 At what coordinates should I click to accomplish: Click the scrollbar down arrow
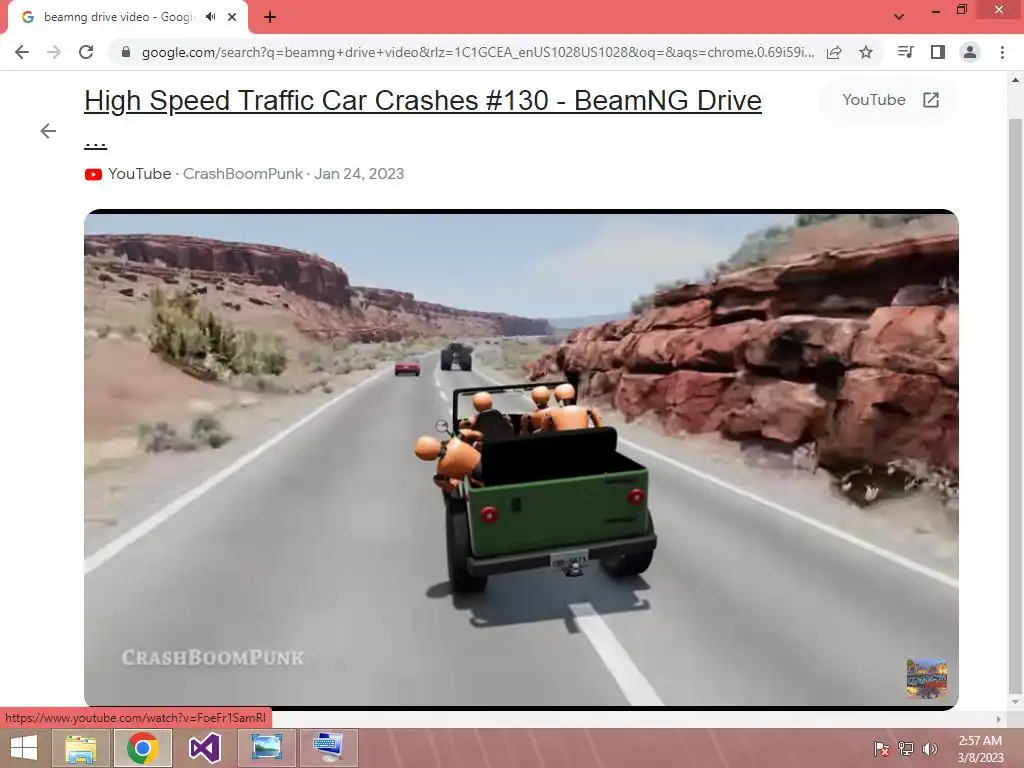click(1015, 702)
